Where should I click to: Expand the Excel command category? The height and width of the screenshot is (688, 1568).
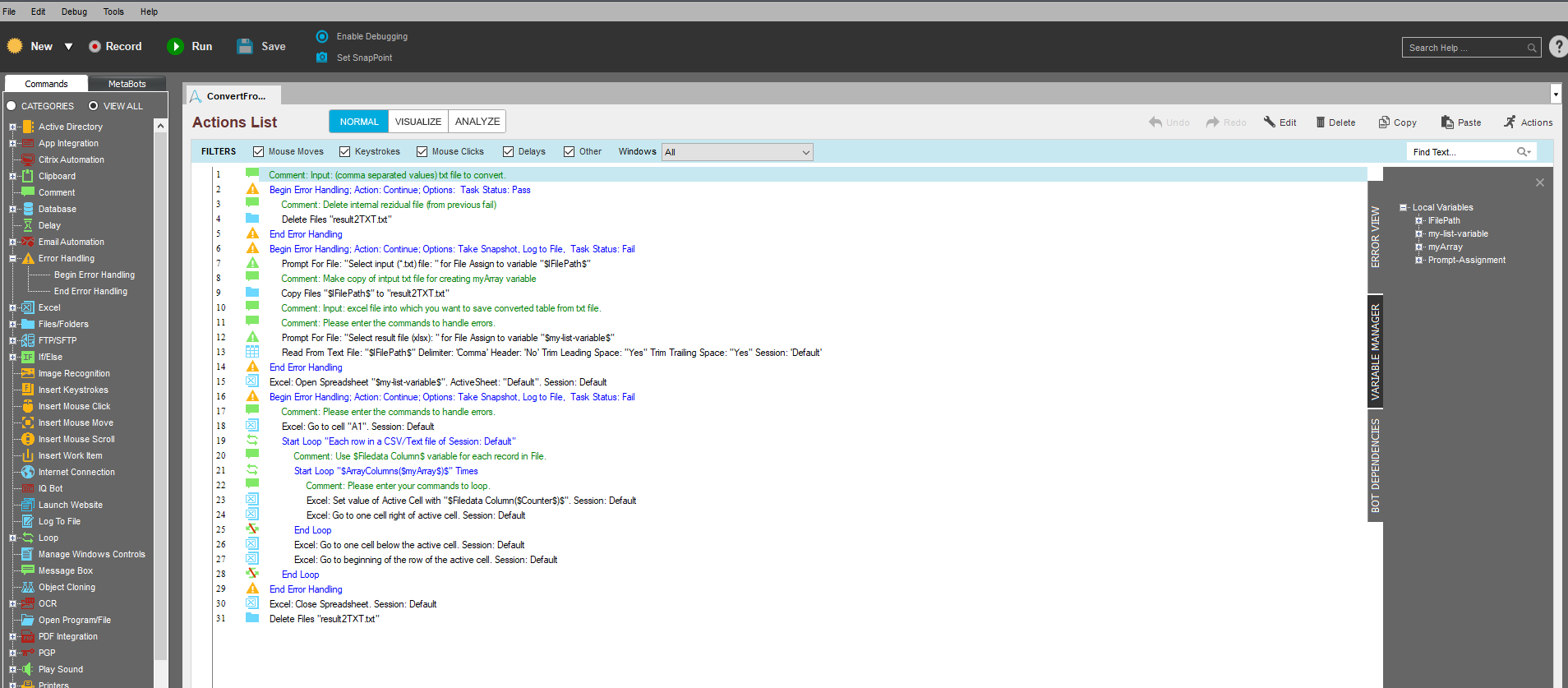(x=12, y=308)
